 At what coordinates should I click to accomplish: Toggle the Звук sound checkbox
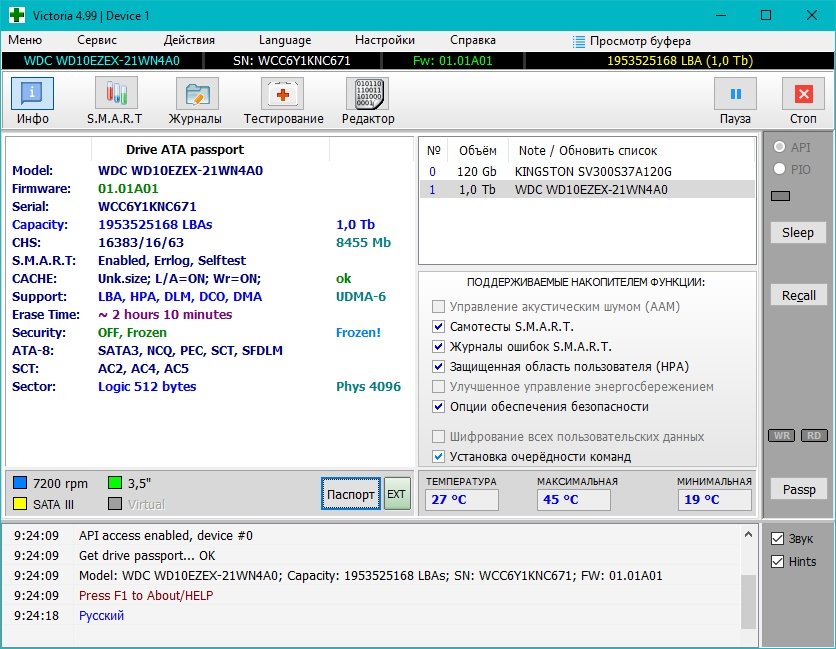(778, 539)
